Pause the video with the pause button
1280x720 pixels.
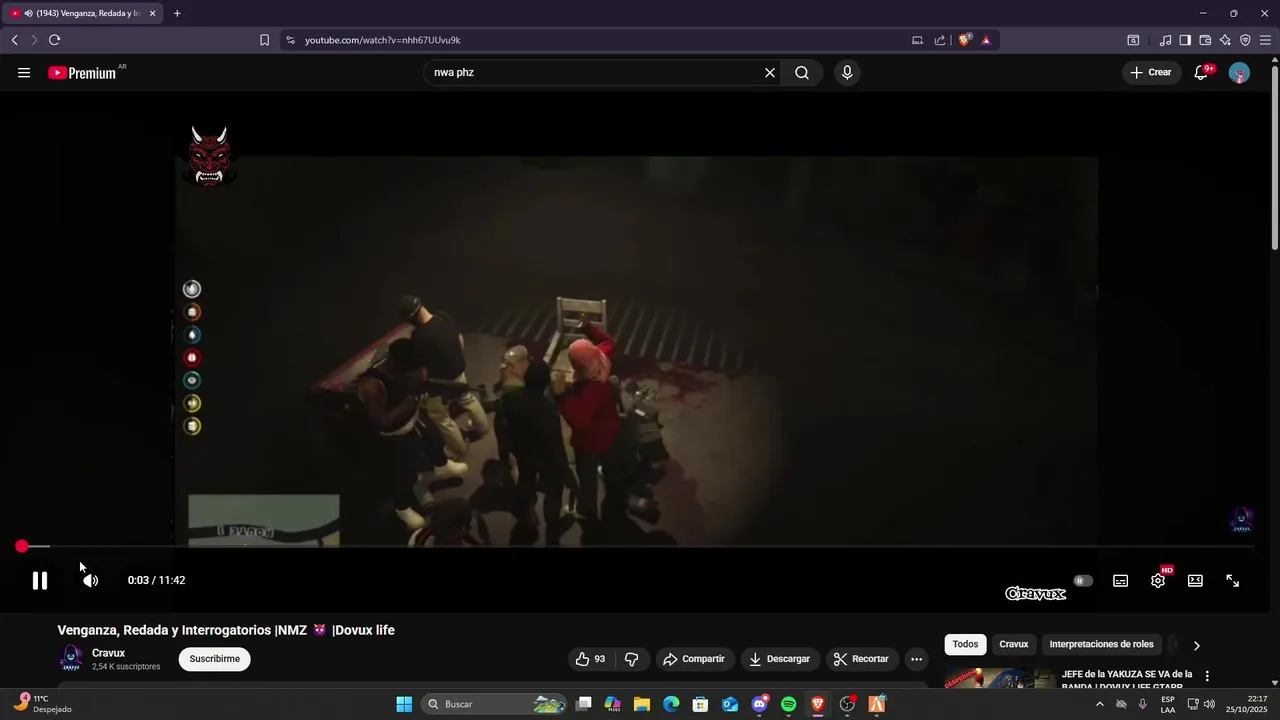[x=40, y=580]
